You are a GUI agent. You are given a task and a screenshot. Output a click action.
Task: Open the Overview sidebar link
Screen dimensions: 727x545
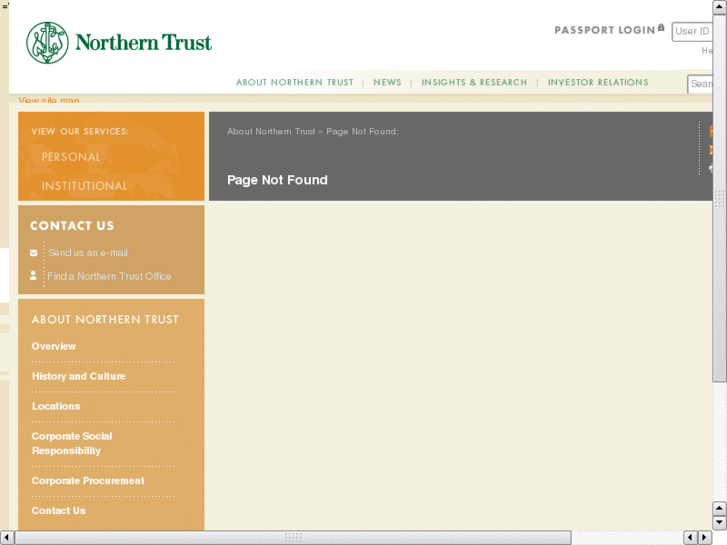point(54,346)
